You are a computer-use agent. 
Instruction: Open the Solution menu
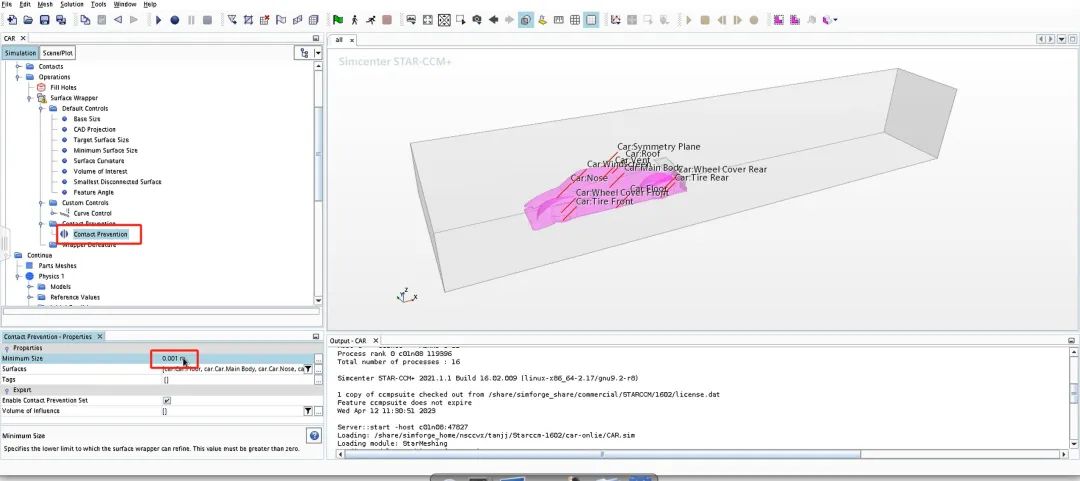(72, 4)
